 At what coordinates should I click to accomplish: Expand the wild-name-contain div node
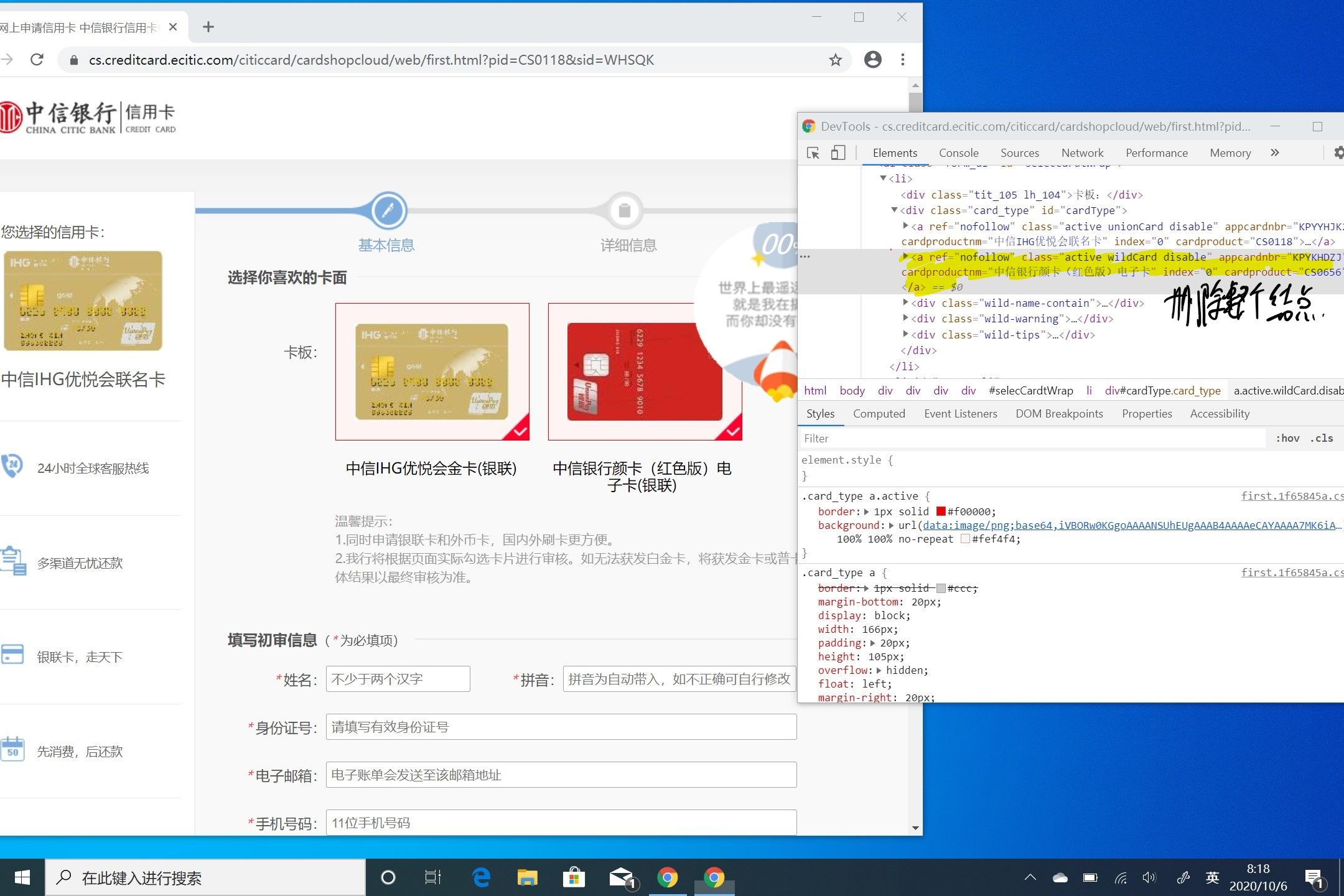[905, 302]
